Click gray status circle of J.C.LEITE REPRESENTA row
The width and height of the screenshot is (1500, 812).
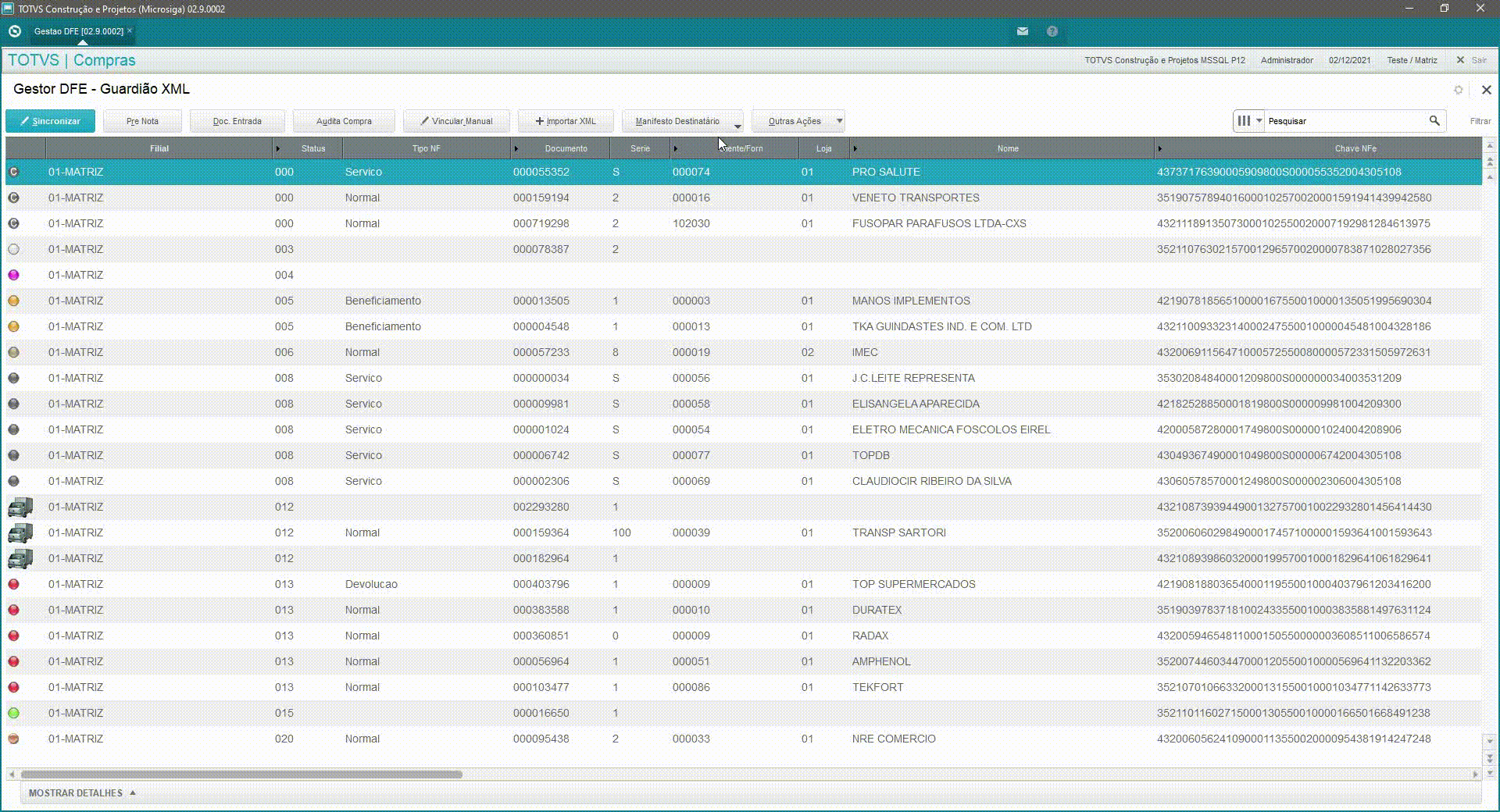(x=13, y=378)
